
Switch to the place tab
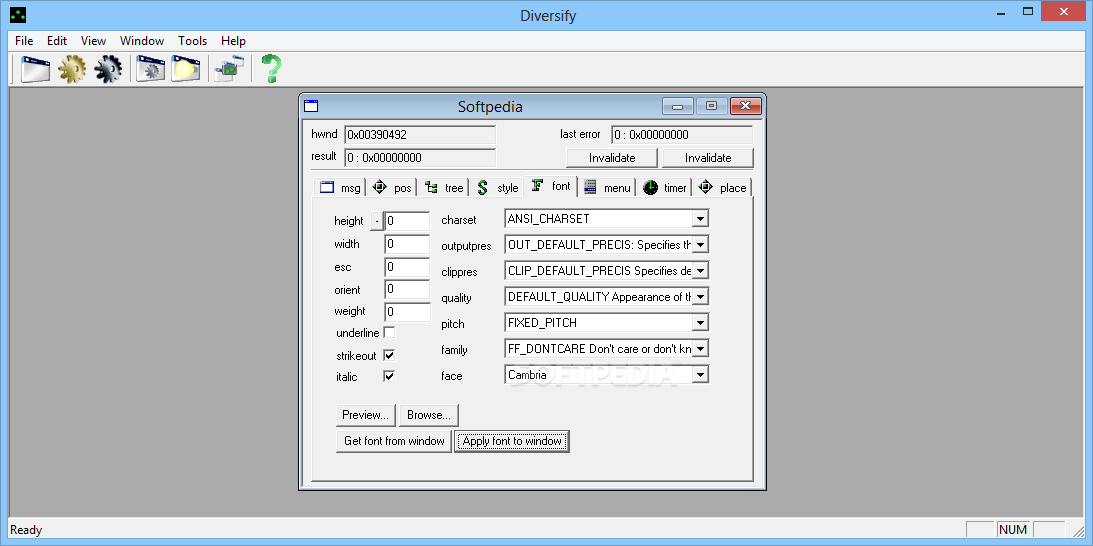point(722,188)
